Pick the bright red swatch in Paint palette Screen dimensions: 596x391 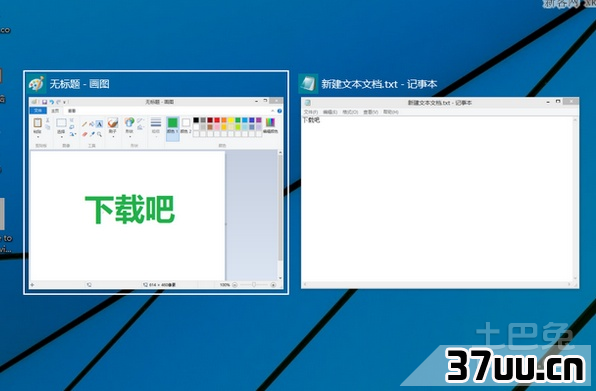pyautogui.click(x=217, y=120)
